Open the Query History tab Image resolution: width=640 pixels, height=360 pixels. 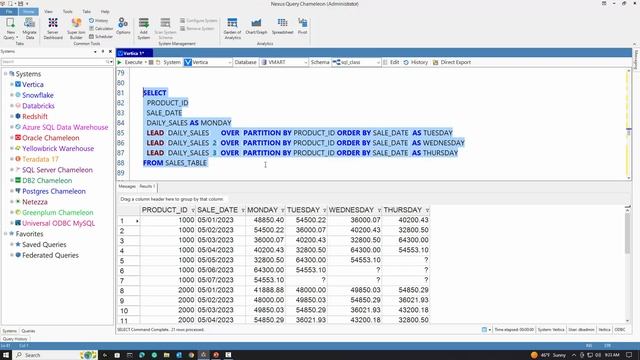tap(15, 339)
